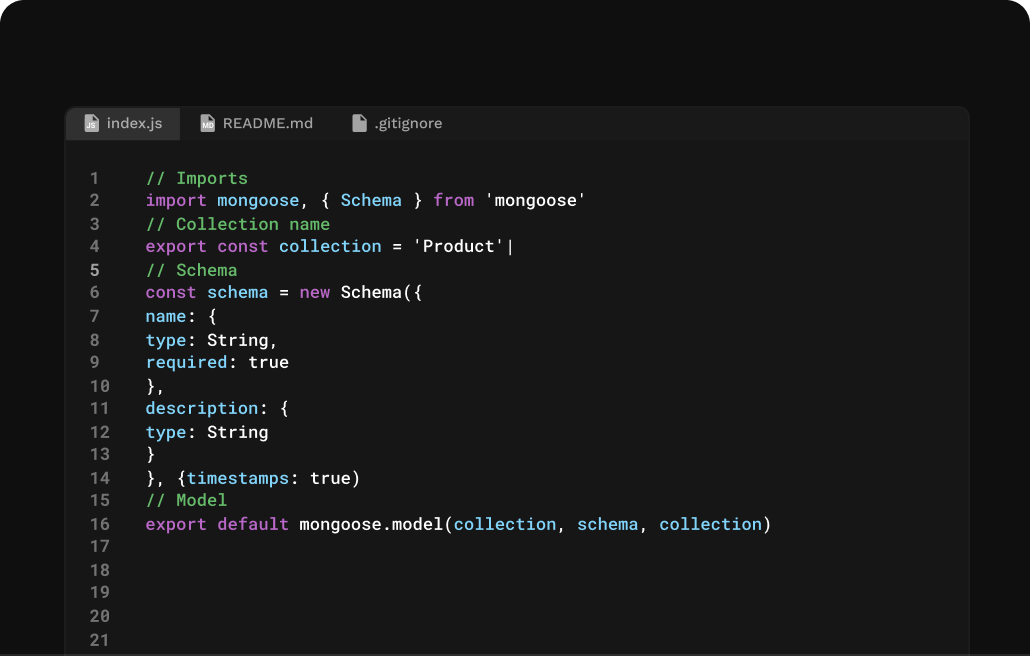Click the empty line 18 number
The width and height of the screenshot is (1030, 656).
click(100, 570)
